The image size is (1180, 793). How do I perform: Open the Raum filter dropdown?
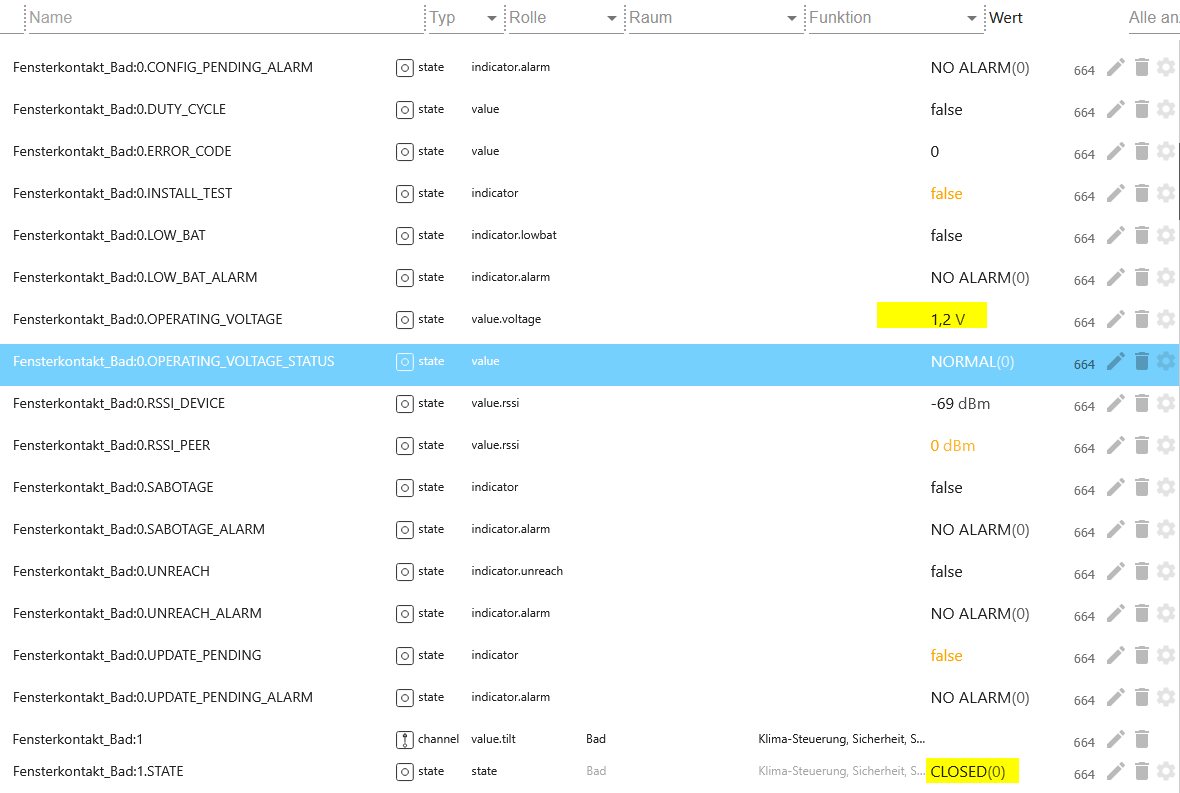pyautogui.click(x=791, y=18)
